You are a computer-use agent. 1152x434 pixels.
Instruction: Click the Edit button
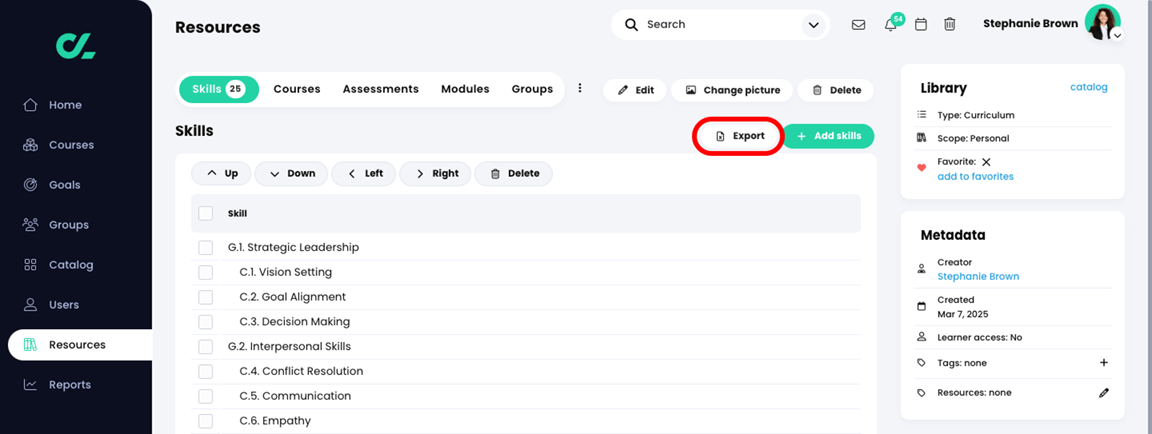coord(635,90)
